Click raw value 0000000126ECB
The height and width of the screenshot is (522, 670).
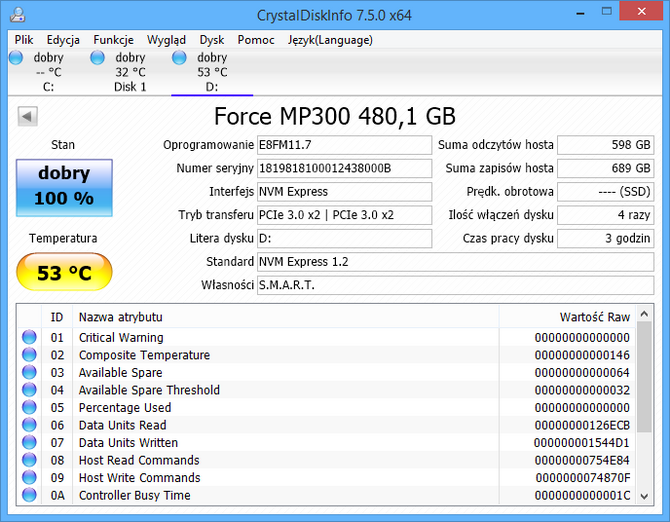point(582,425)
